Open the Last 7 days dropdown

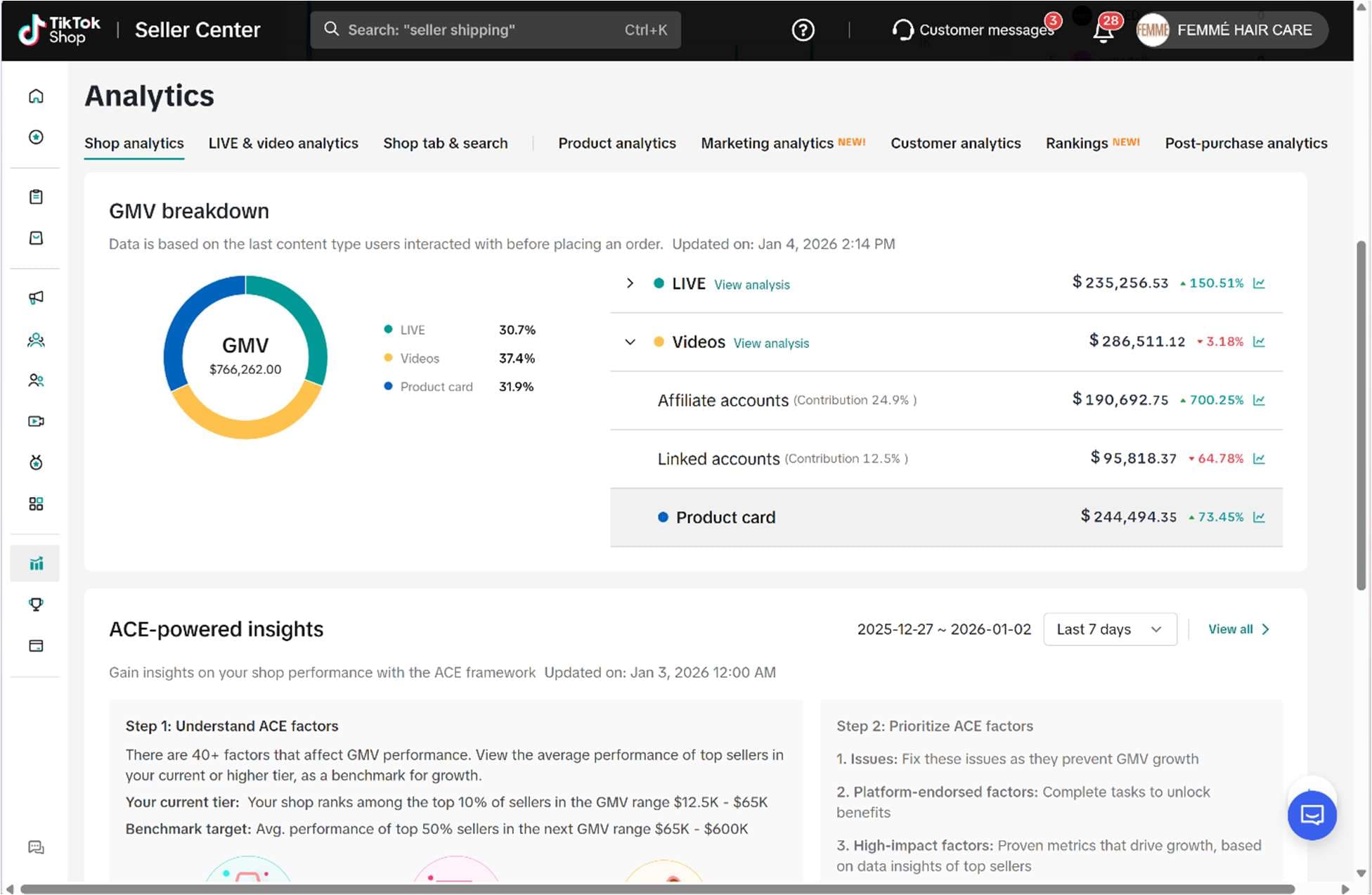pos(1110,629)
